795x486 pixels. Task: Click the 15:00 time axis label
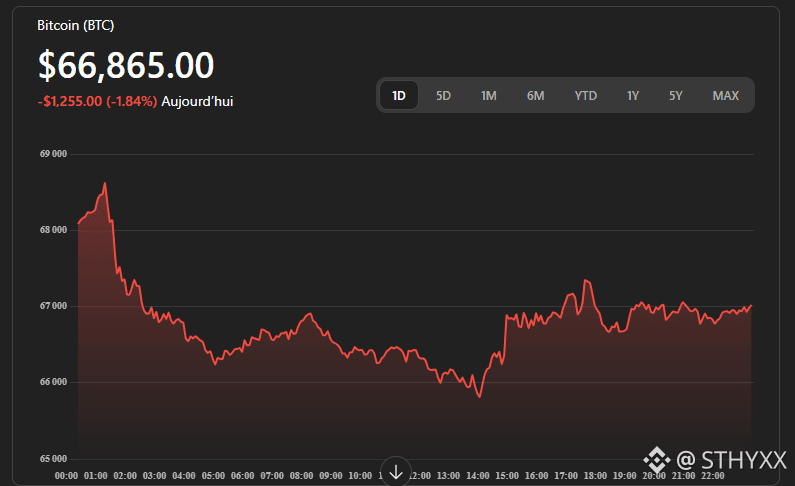coord(508,476)
